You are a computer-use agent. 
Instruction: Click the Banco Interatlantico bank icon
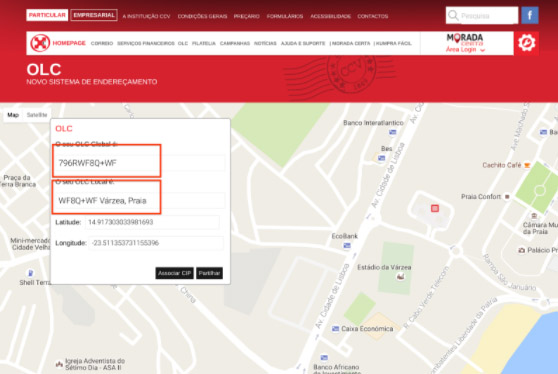coord(393,132)
